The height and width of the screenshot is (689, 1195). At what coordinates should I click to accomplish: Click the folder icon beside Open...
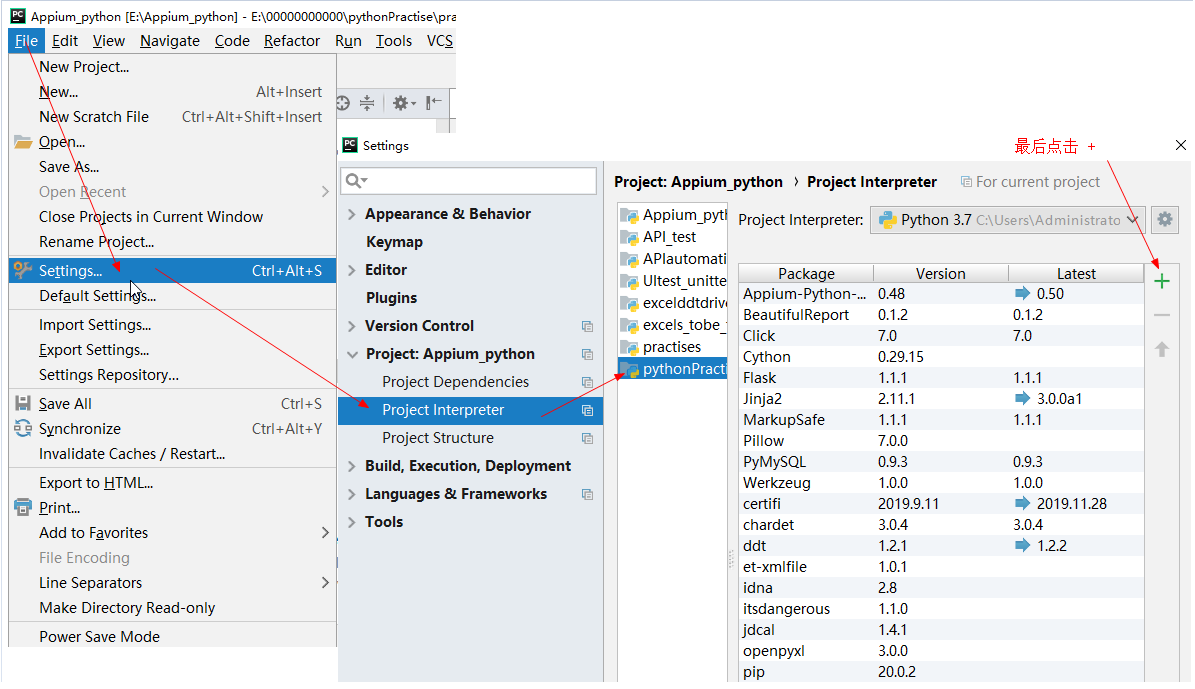pyautogui.click(x=23, y=142)
